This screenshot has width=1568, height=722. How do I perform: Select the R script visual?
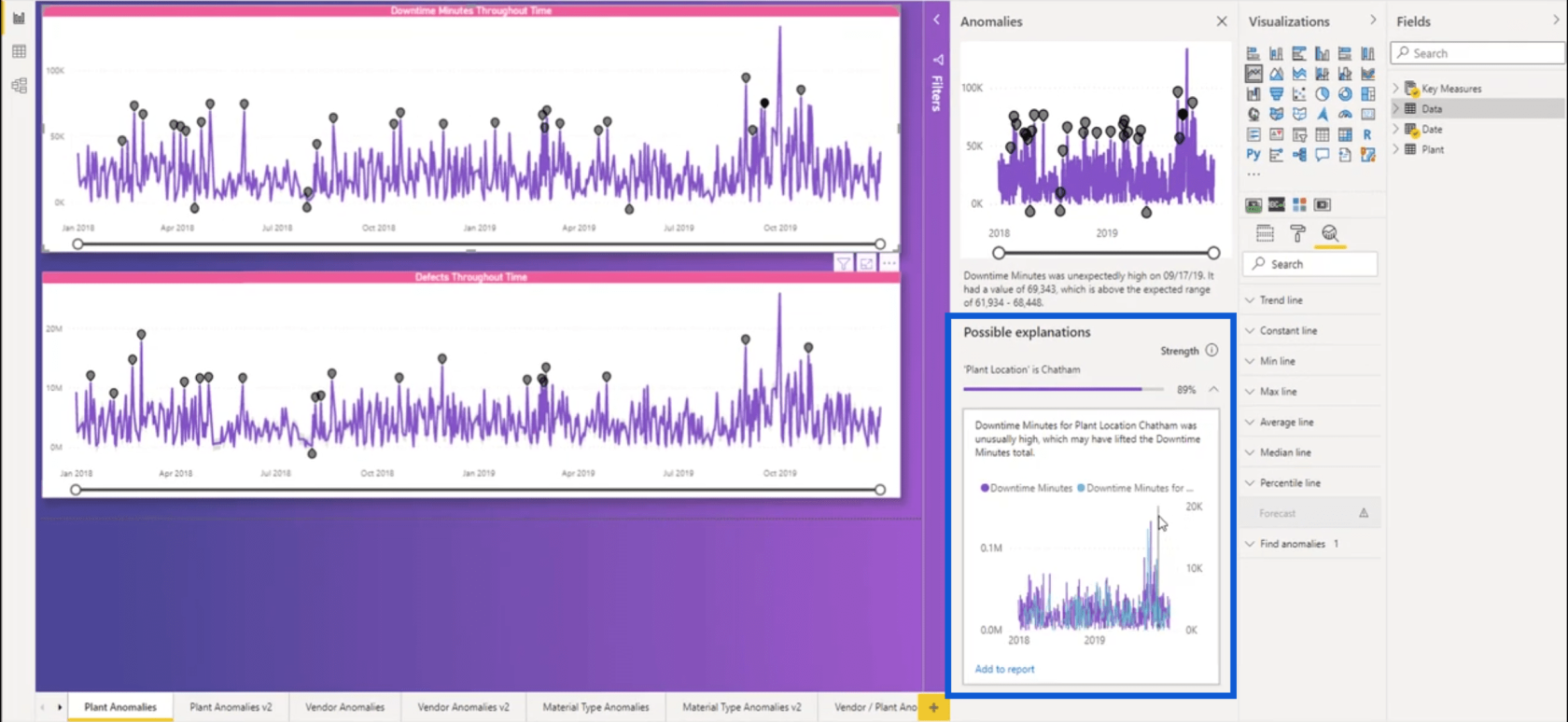click(1367, 134)
